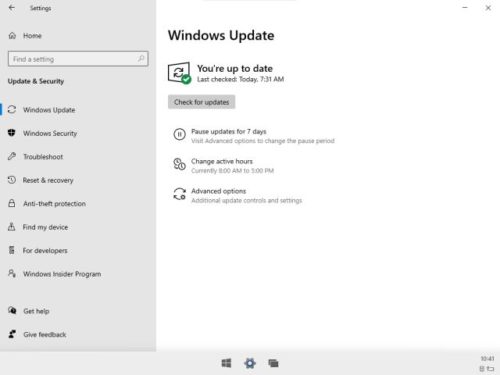The width and height of the screenshot is (500, 375).
Task: Open the Start menu from the taskbar
Action: [226, 363]
